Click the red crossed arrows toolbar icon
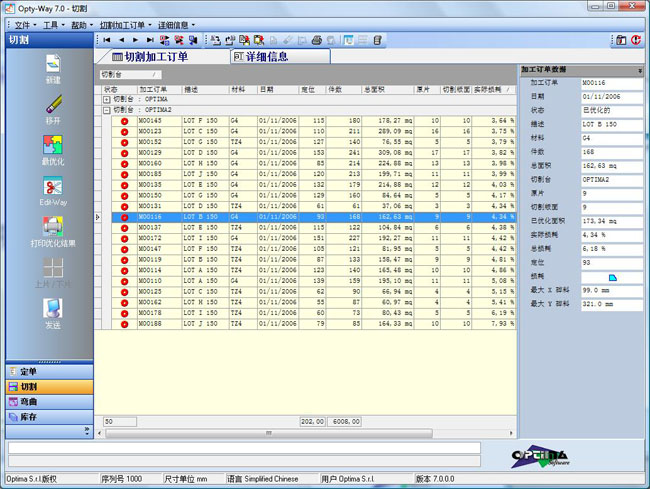Viewport: 650px width, 489px height. tap(179, 40)
